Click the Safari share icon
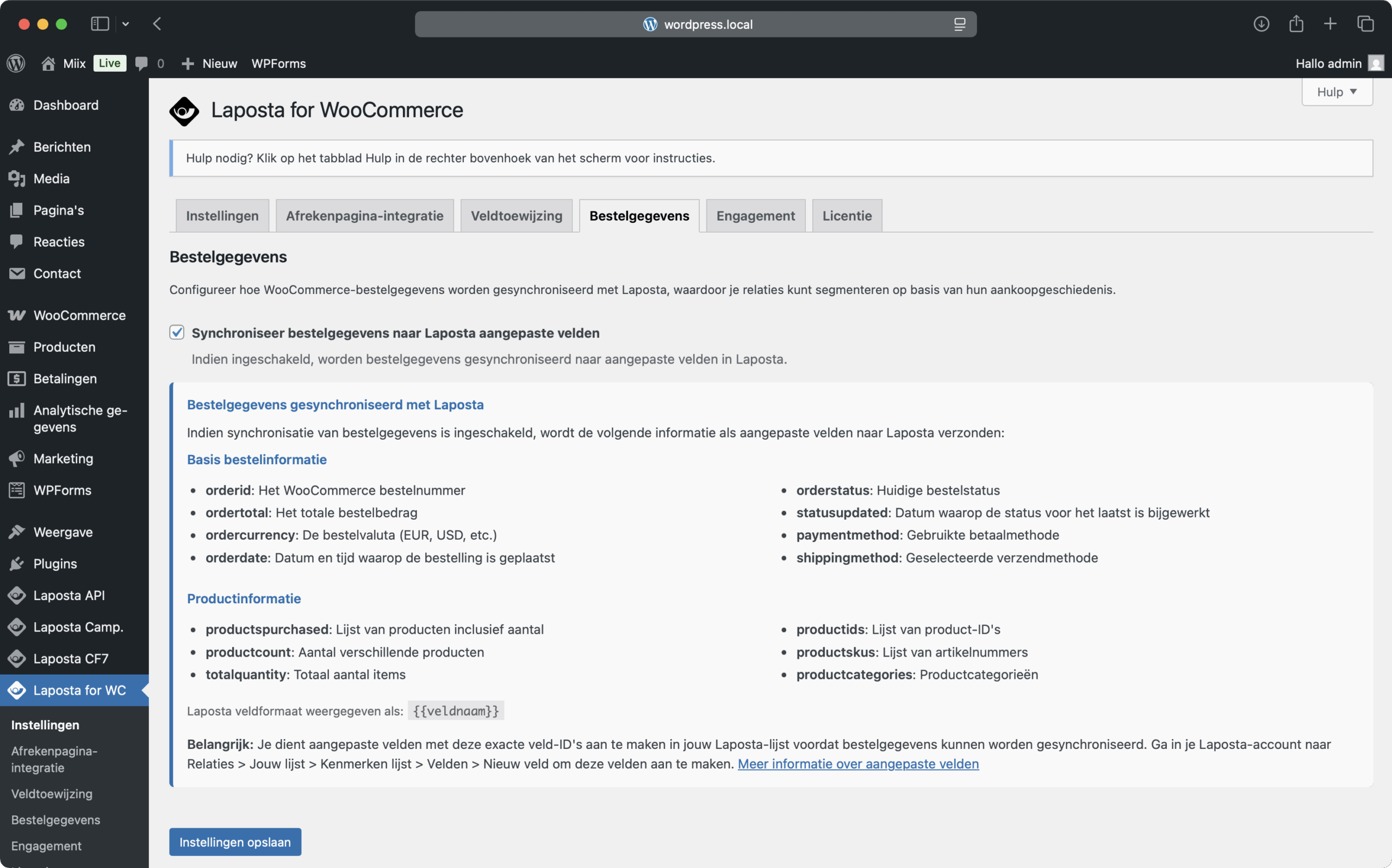The image size is (1392, 868). [1296, 23]
